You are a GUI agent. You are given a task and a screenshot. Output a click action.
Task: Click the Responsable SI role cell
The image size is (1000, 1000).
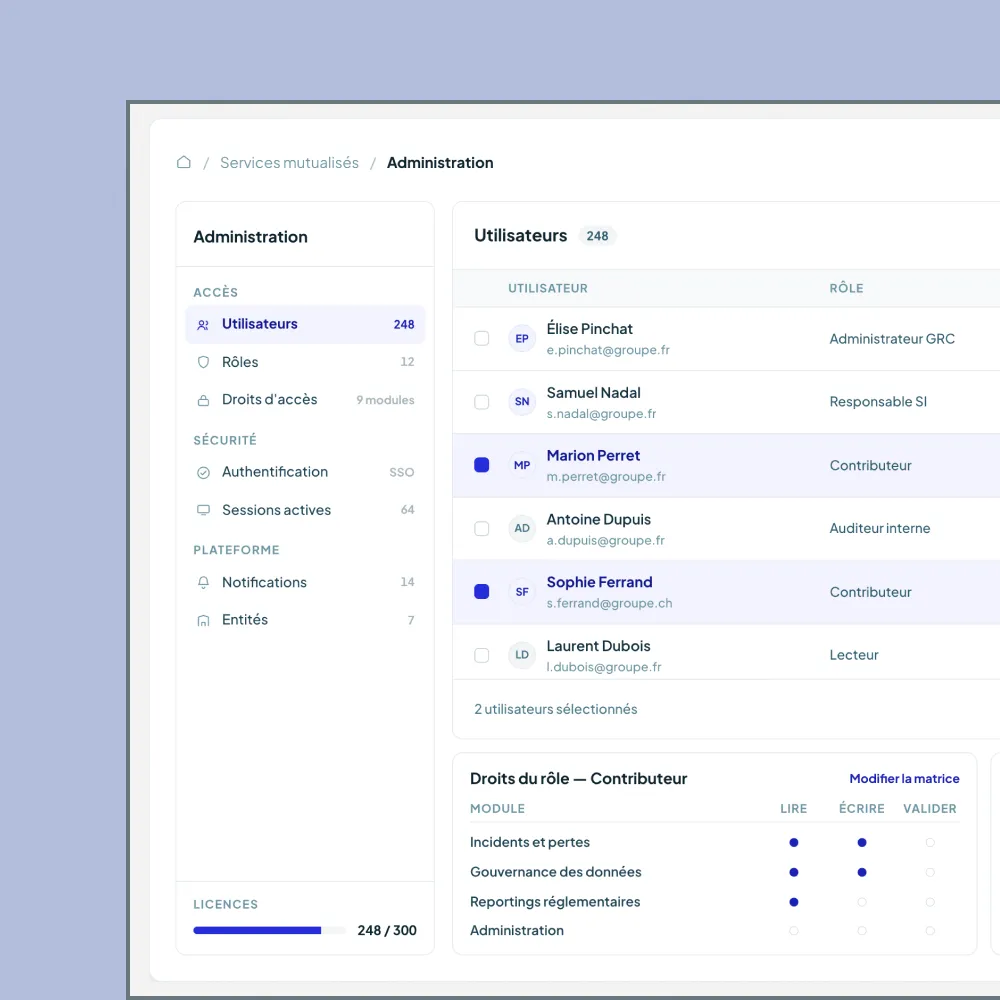pyautogui.click(x=878, y=402)
